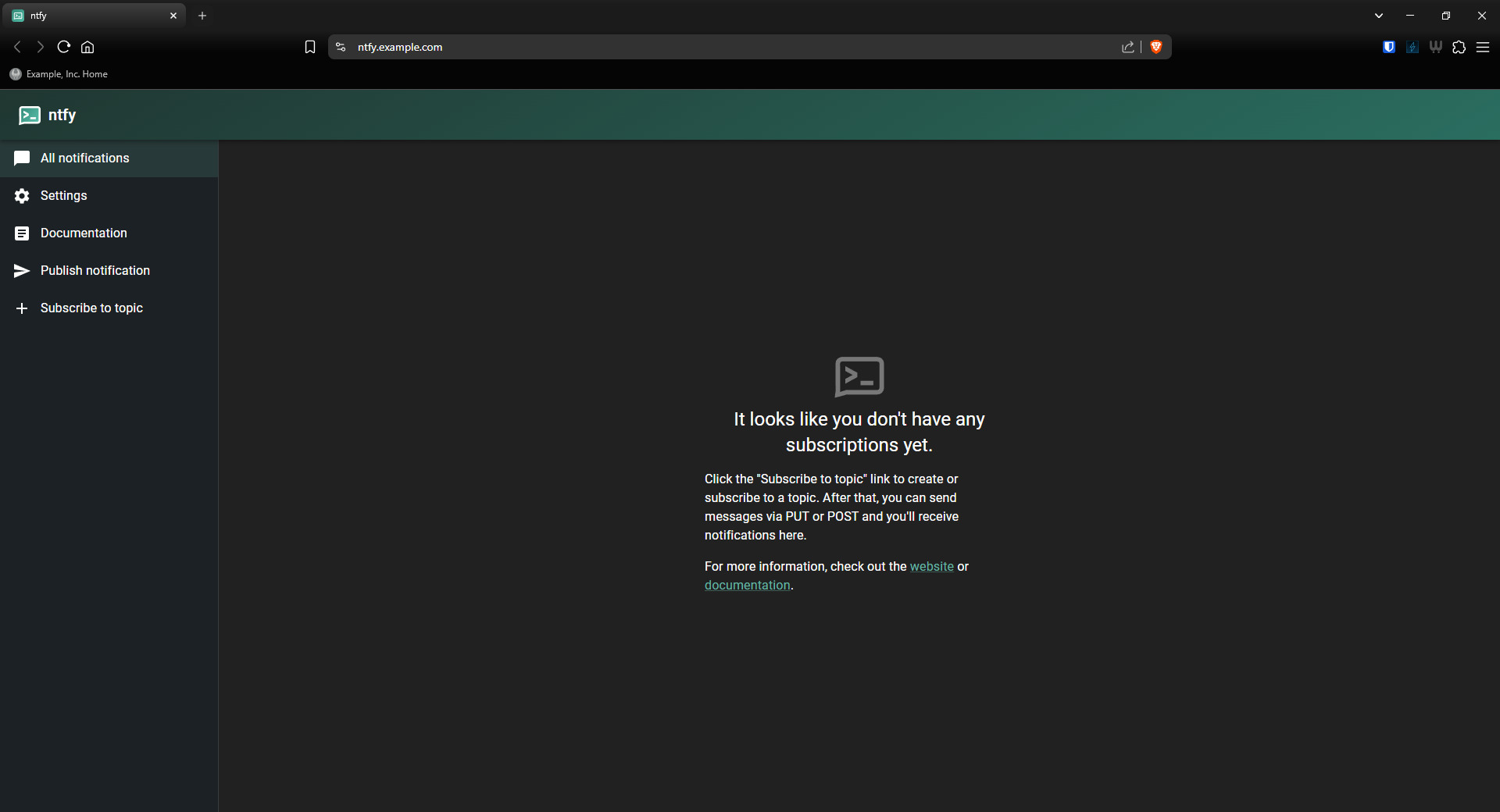Expand the tab search dropdown arrow
Viewport: 1500px width, 812px height.
(1379, 16)
